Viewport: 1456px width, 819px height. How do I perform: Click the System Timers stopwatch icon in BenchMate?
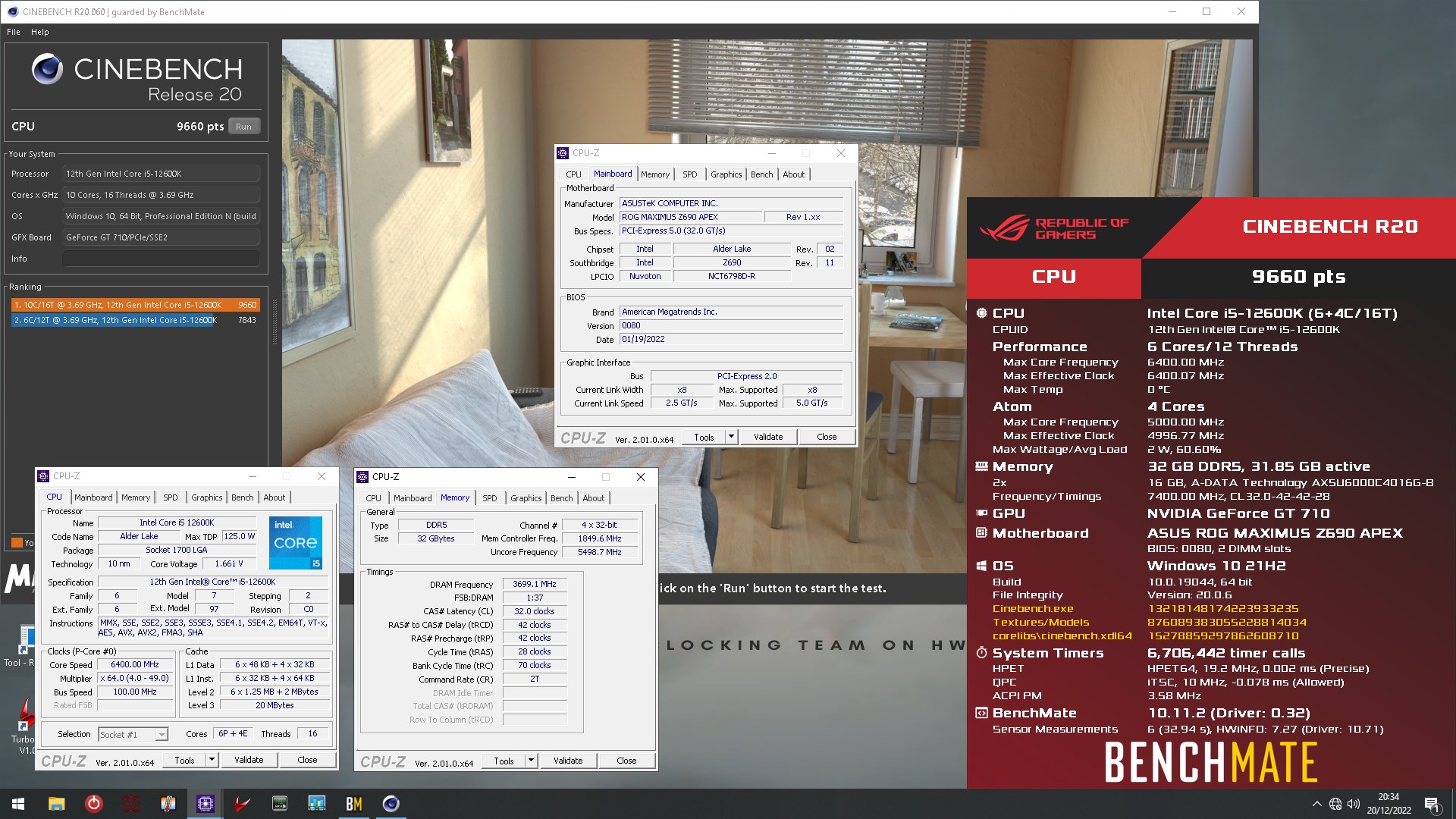[x=981, y=653]
